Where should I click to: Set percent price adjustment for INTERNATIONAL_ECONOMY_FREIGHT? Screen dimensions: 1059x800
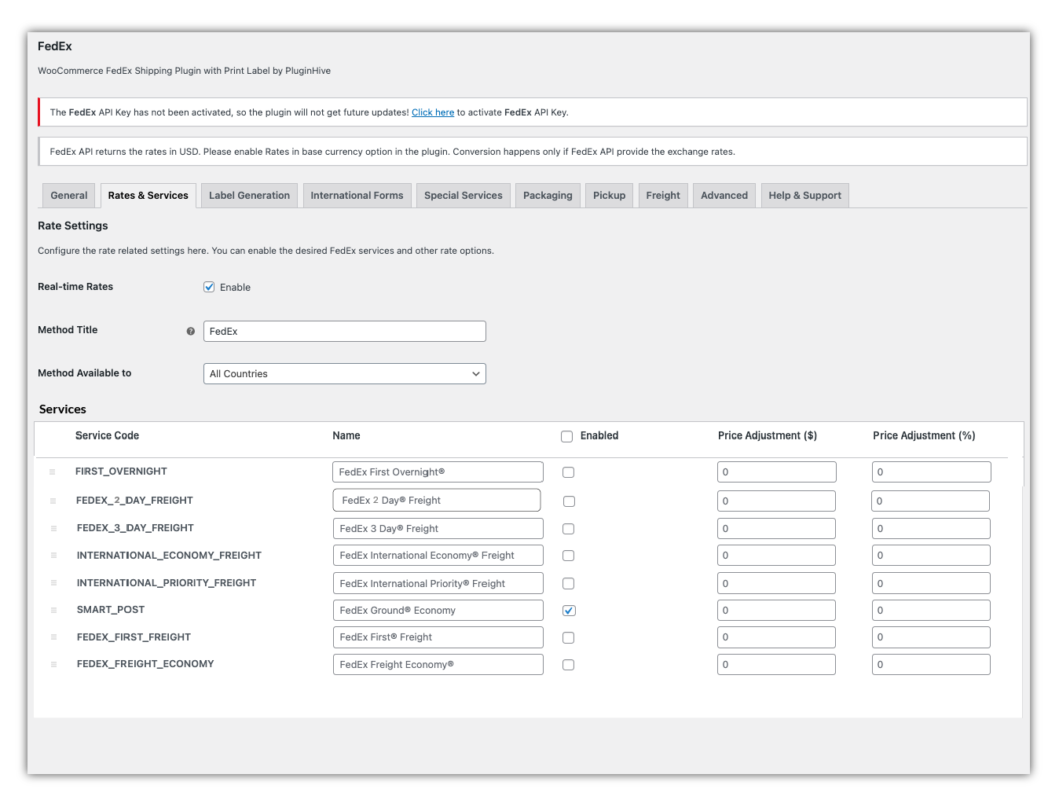click(x=931, y=556)
